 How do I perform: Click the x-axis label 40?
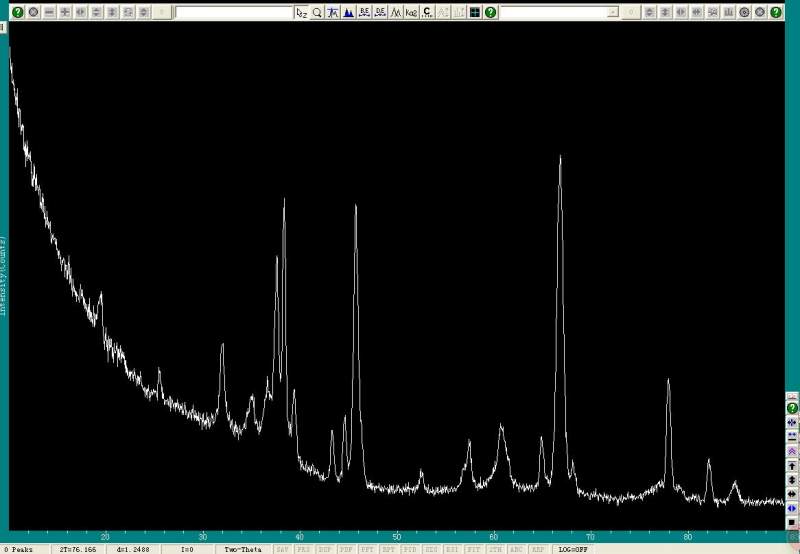point(299,537)
